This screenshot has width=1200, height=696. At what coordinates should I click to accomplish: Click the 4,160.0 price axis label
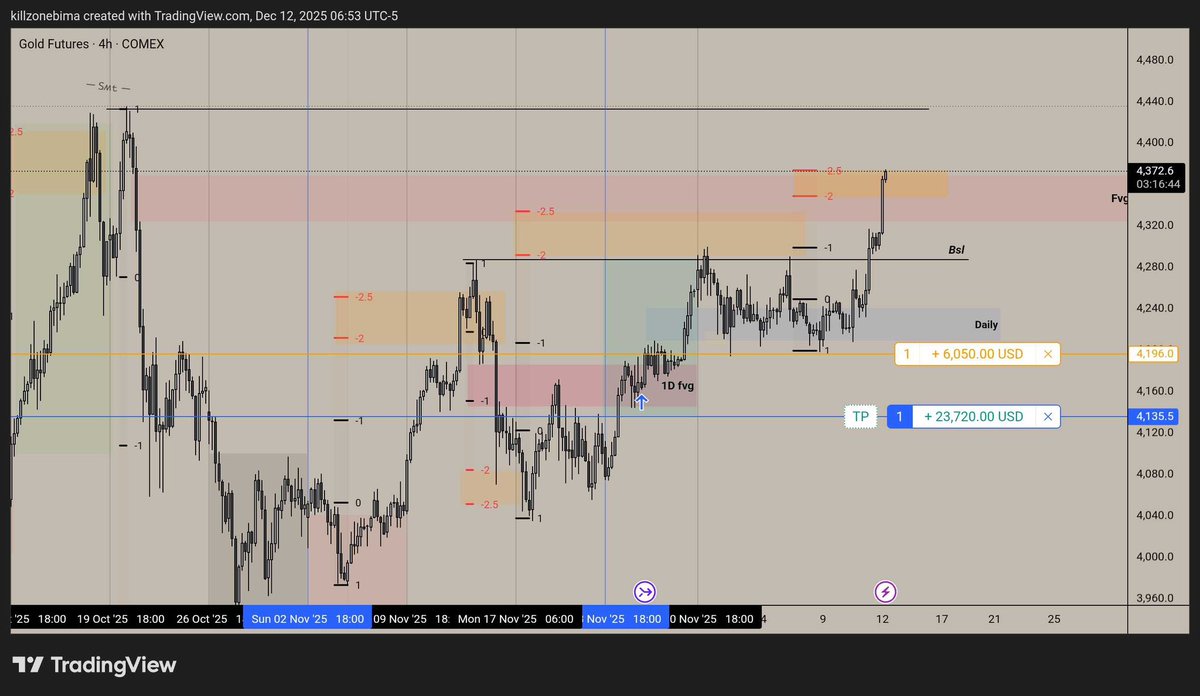pos(1155,391)
